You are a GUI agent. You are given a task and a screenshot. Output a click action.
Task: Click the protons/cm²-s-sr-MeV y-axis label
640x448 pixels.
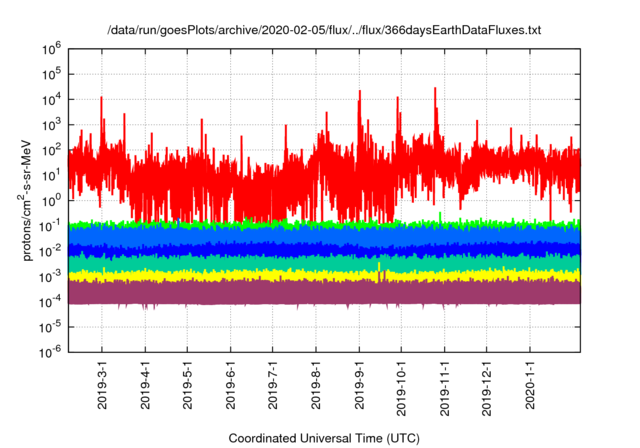(25, 200)
